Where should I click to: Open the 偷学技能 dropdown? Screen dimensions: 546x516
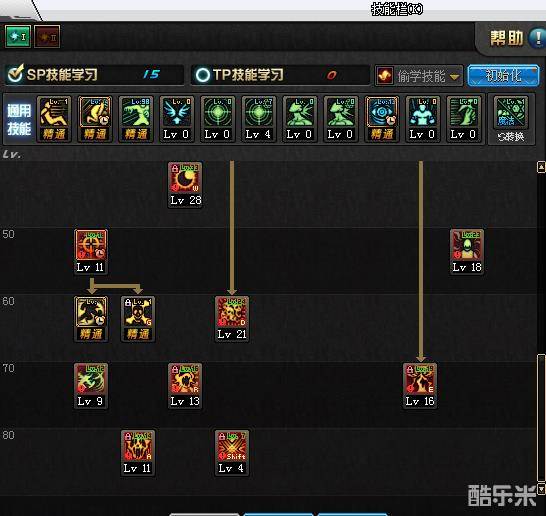point(419,76)
